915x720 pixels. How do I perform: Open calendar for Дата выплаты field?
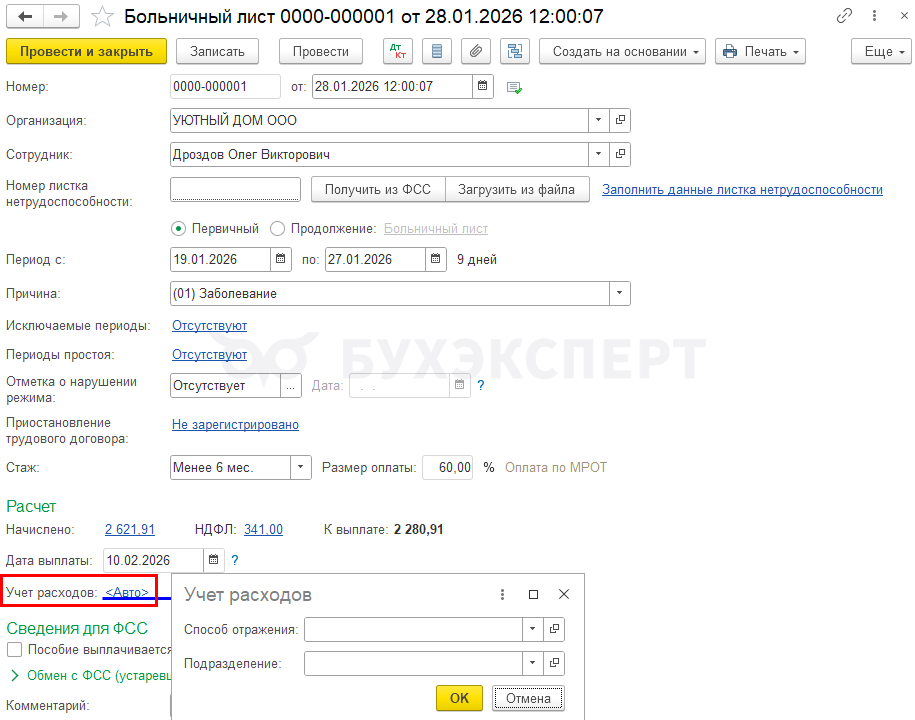[x=214, y=560]
